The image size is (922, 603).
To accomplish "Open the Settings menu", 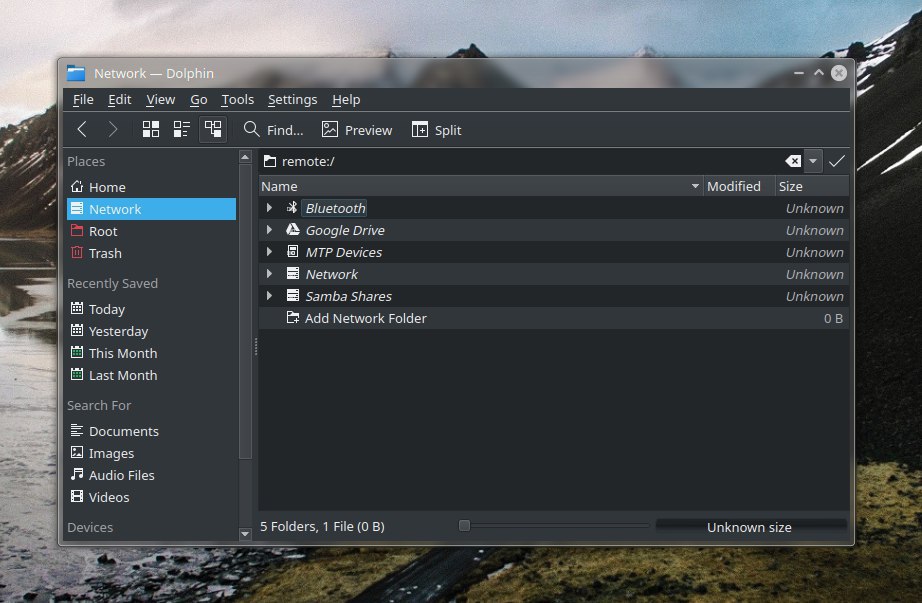I will tap(292, 99).
